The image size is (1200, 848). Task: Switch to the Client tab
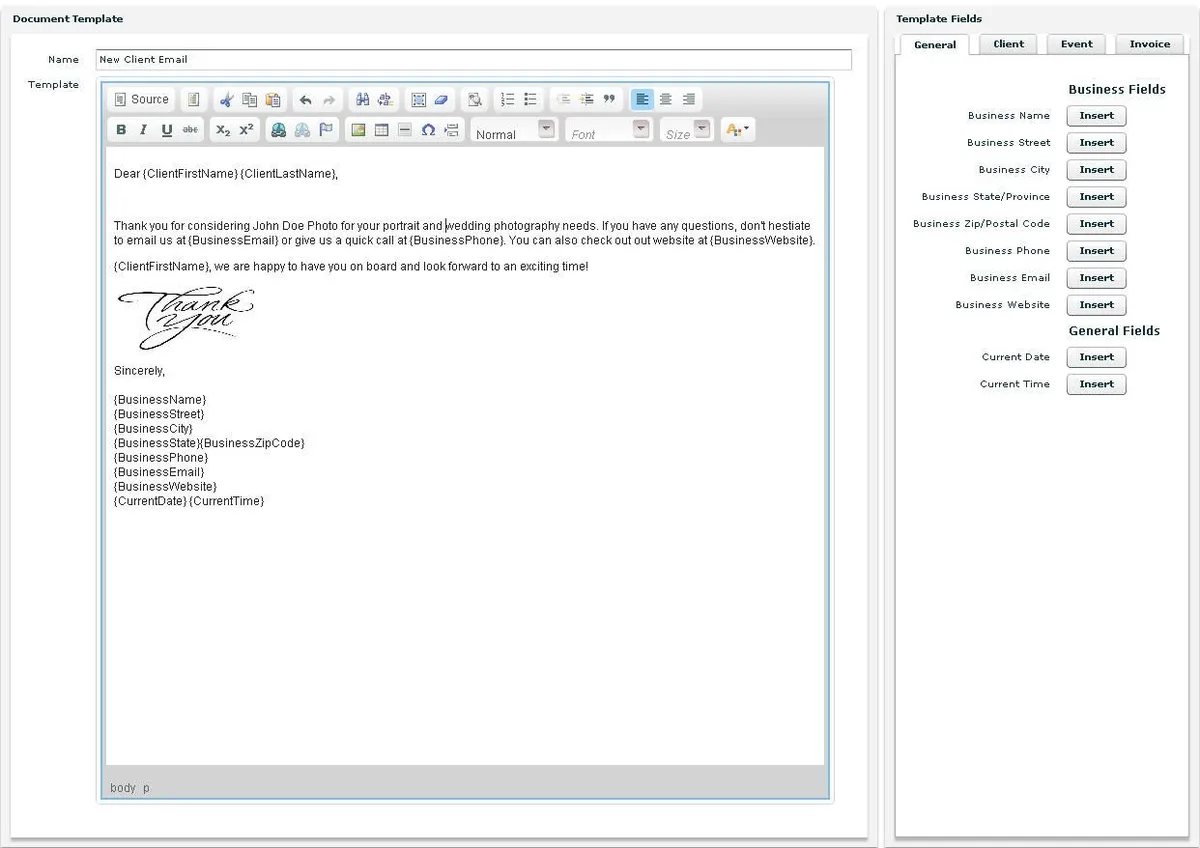click(x=1008, y=44)
